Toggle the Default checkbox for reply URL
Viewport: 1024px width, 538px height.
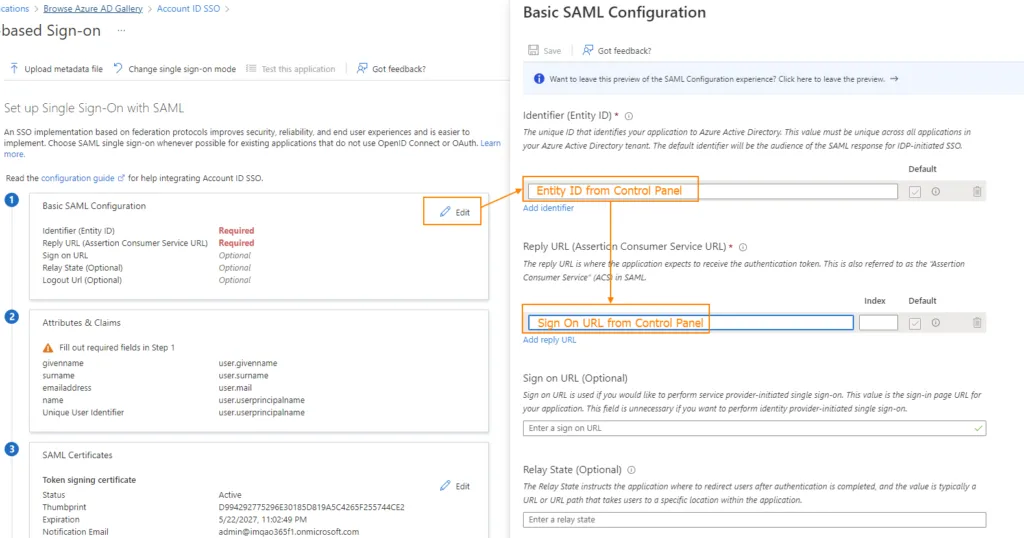(x=915, y=323)
